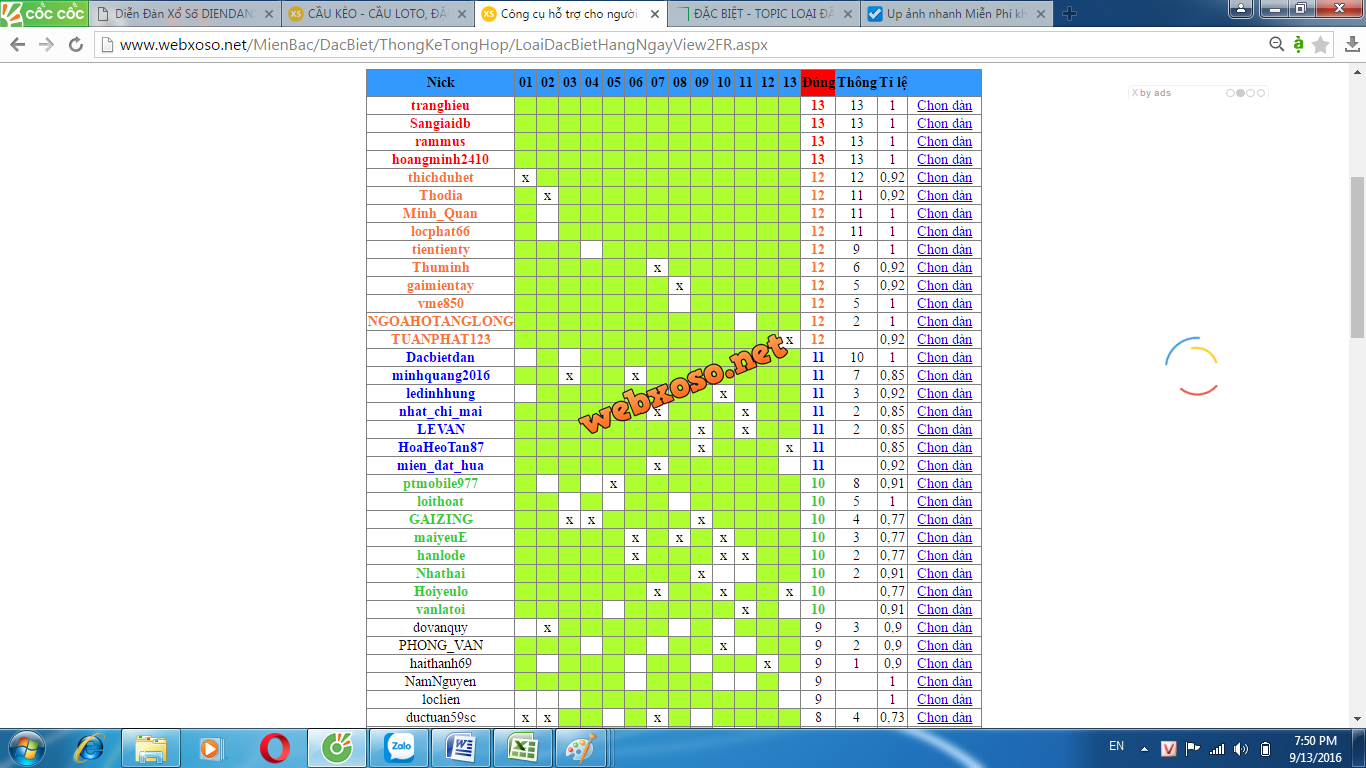This screenshot has height=768, width=1366.
Task: Open the media player taskbar icon
Action: [x=211, y=748]
